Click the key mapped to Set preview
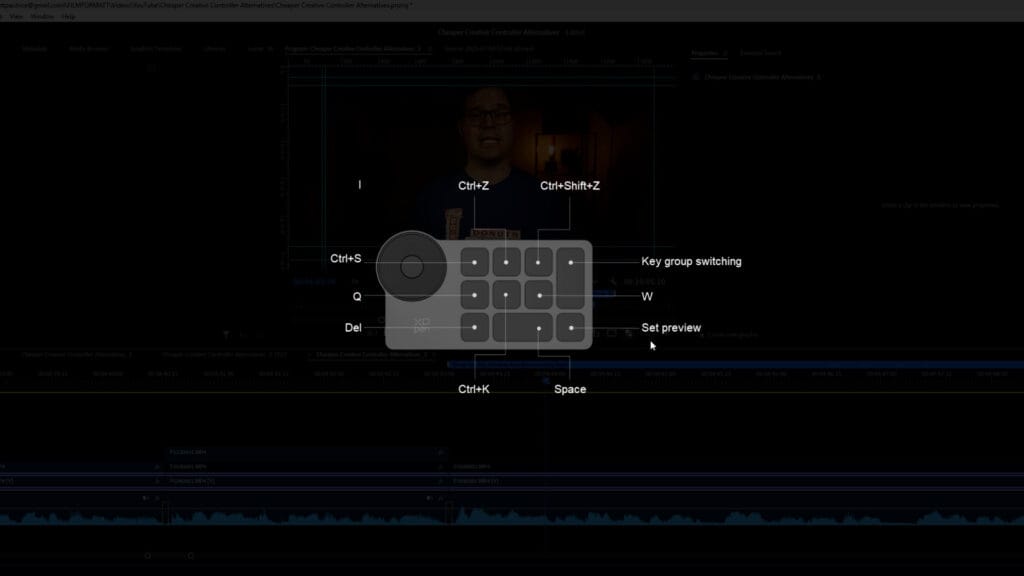The width and height of the screenshot is (1024, 576). (x=571, y=327)
